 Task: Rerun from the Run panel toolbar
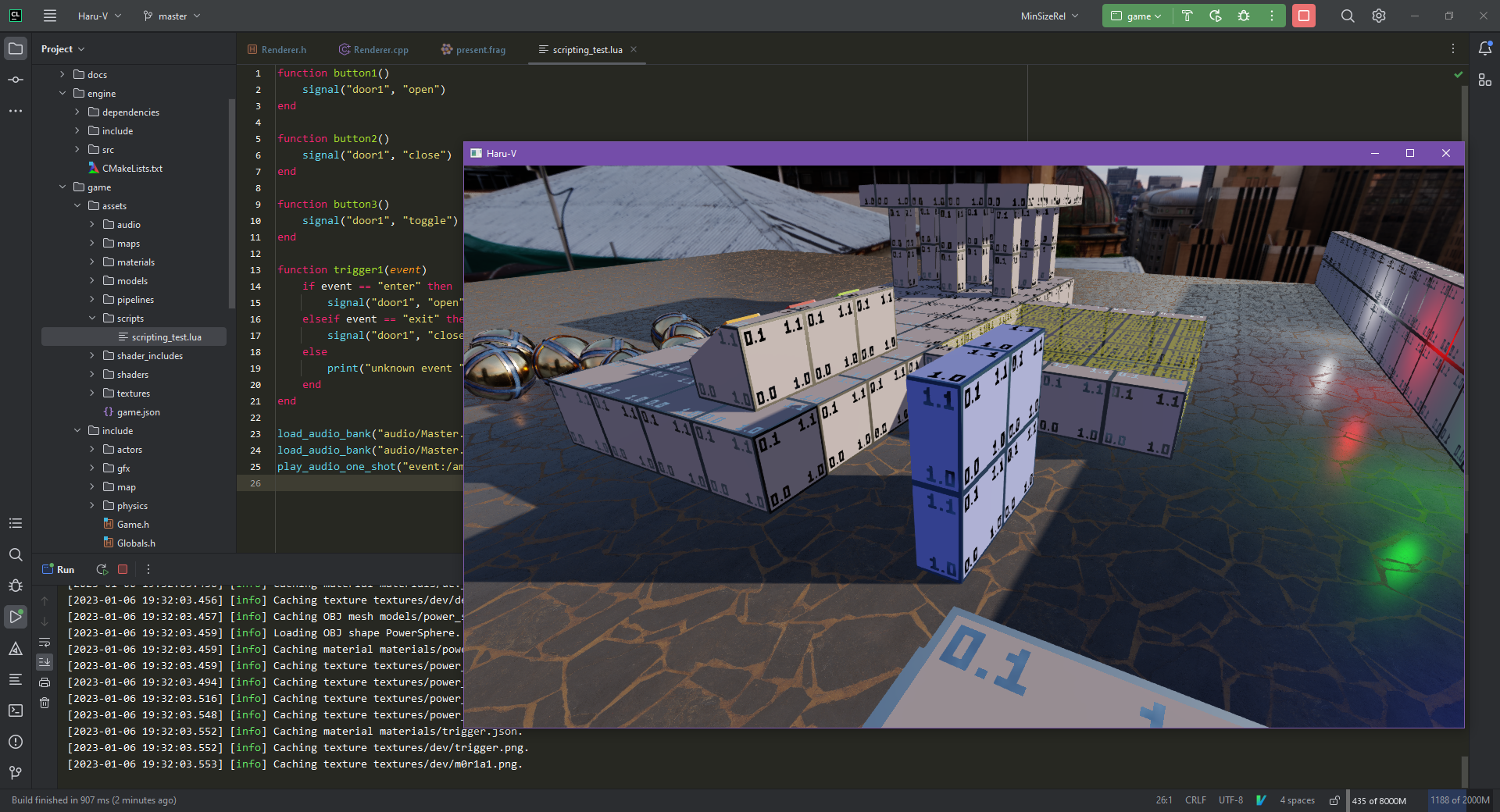pyautogui.click(x=102, y=569)
